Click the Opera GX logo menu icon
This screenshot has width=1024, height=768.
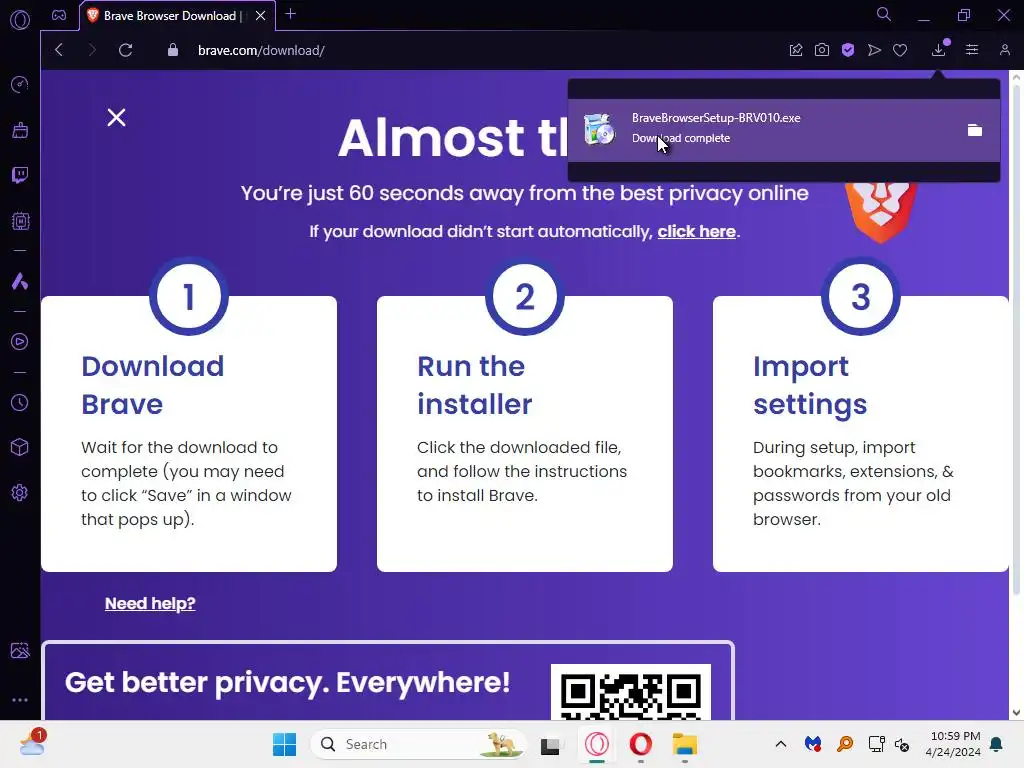pyautogui.click(x=20, y=20)
